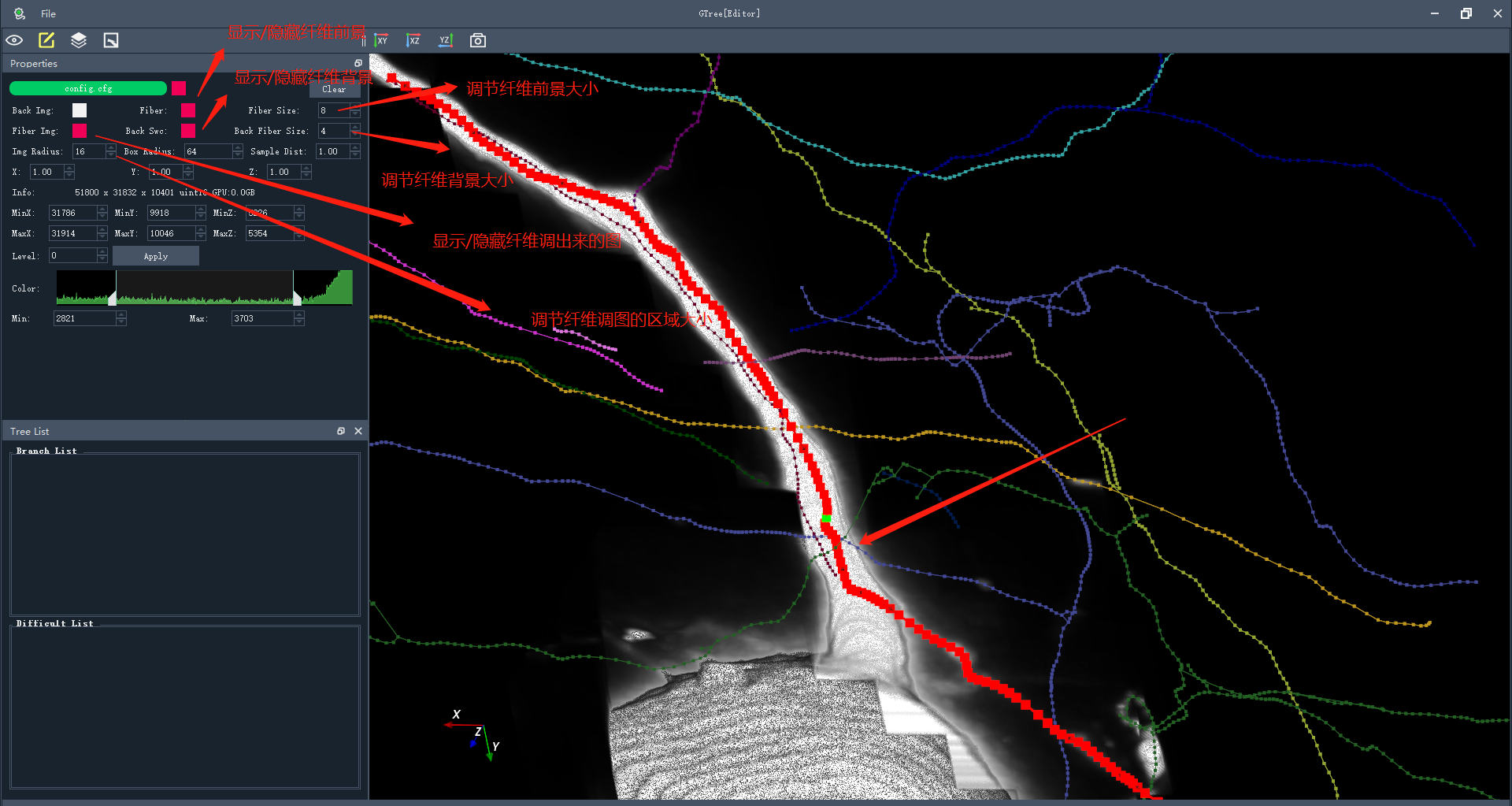Toggle the Fiber Img red square
The image size is (1512, 806).
pos(80,131)
